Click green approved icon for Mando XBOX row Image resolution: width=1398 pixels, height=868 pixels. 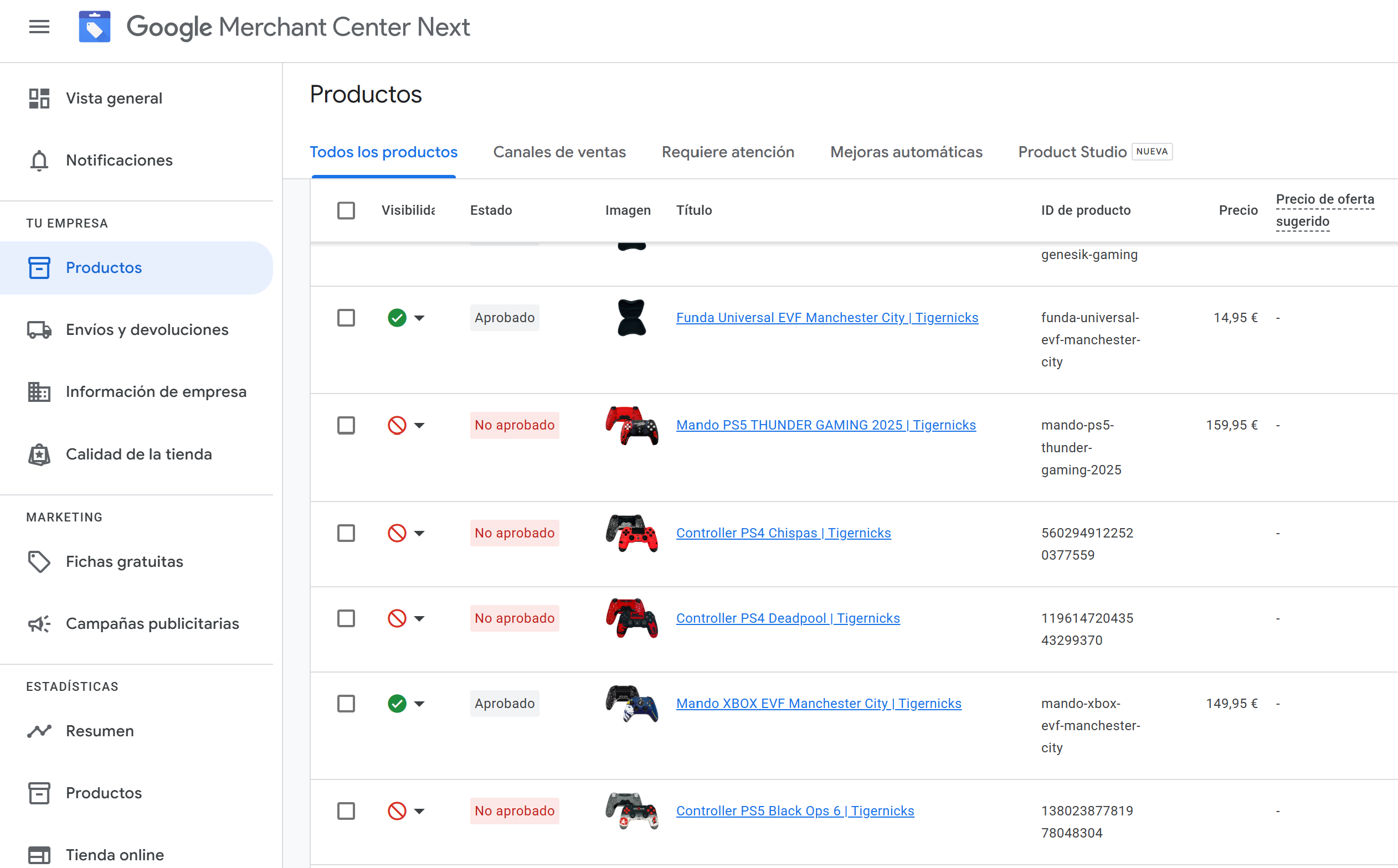(x=397, y=703)
